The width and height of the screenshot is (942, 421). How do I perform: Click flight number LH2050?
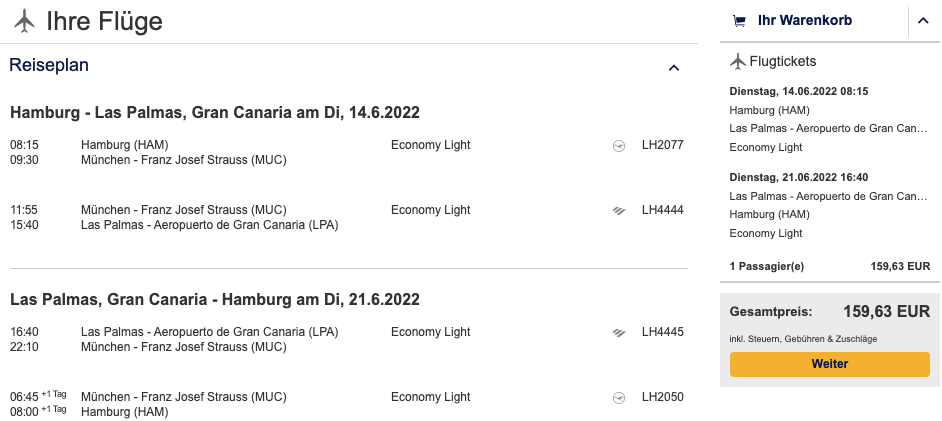(662, 397)
